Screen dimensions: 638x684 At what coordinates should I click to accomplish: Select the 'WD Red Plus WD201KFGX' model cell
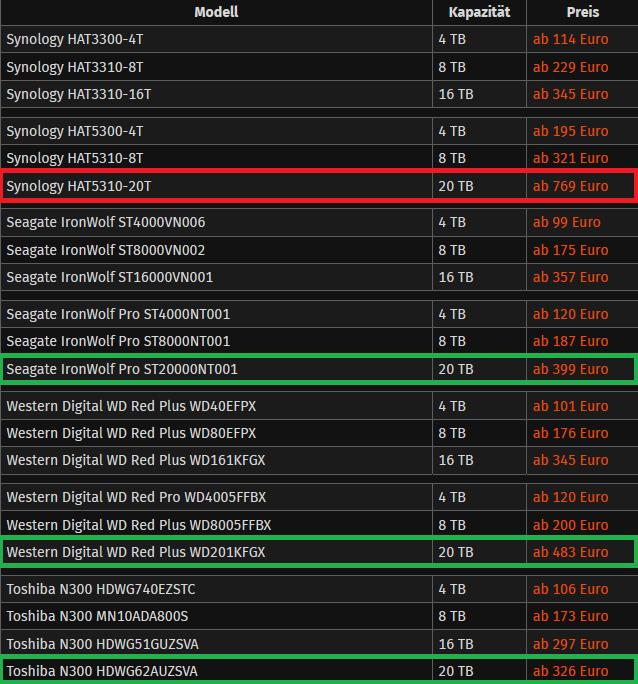(x=216, y=552)
